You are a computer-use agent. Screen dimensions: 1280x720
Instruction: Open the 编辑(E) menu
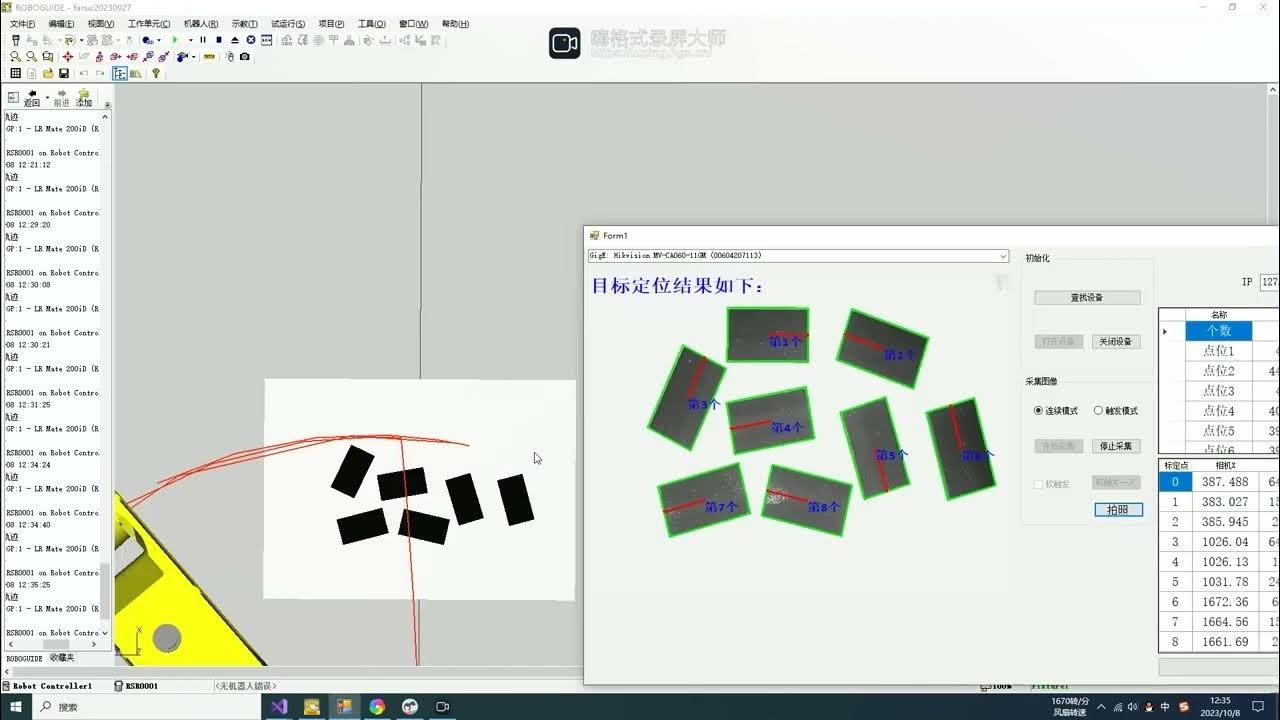(61, 24)
